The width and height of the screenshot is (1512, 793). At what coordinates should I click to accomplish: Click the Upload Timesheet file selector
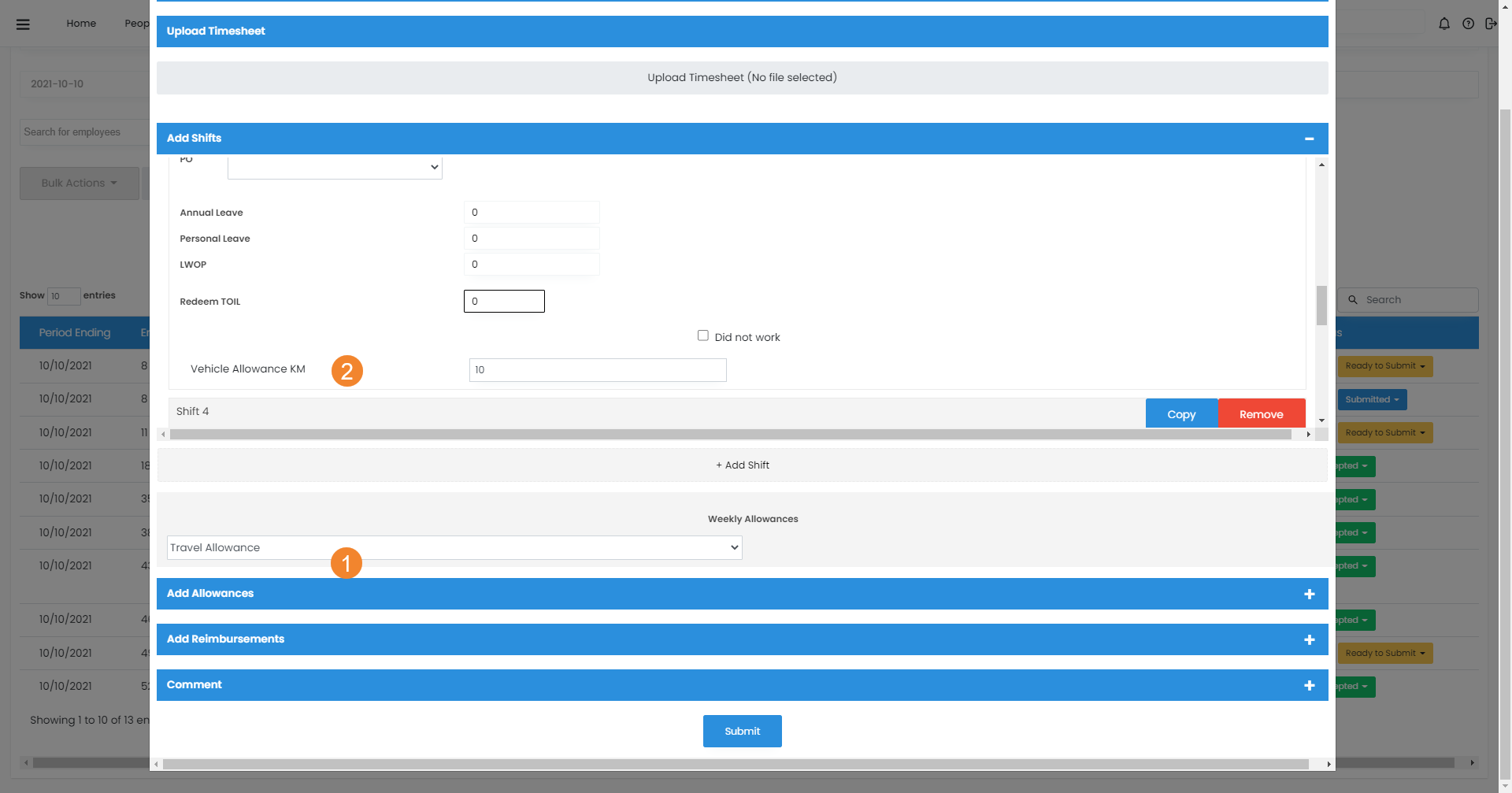tap(742, 77)
